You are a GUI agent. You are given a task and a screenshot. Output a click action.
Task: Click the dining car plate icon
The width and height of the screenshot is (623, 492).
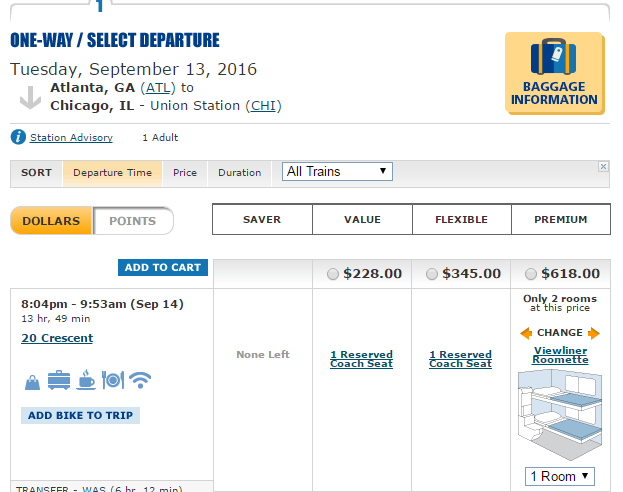click(x=112, y=380)
